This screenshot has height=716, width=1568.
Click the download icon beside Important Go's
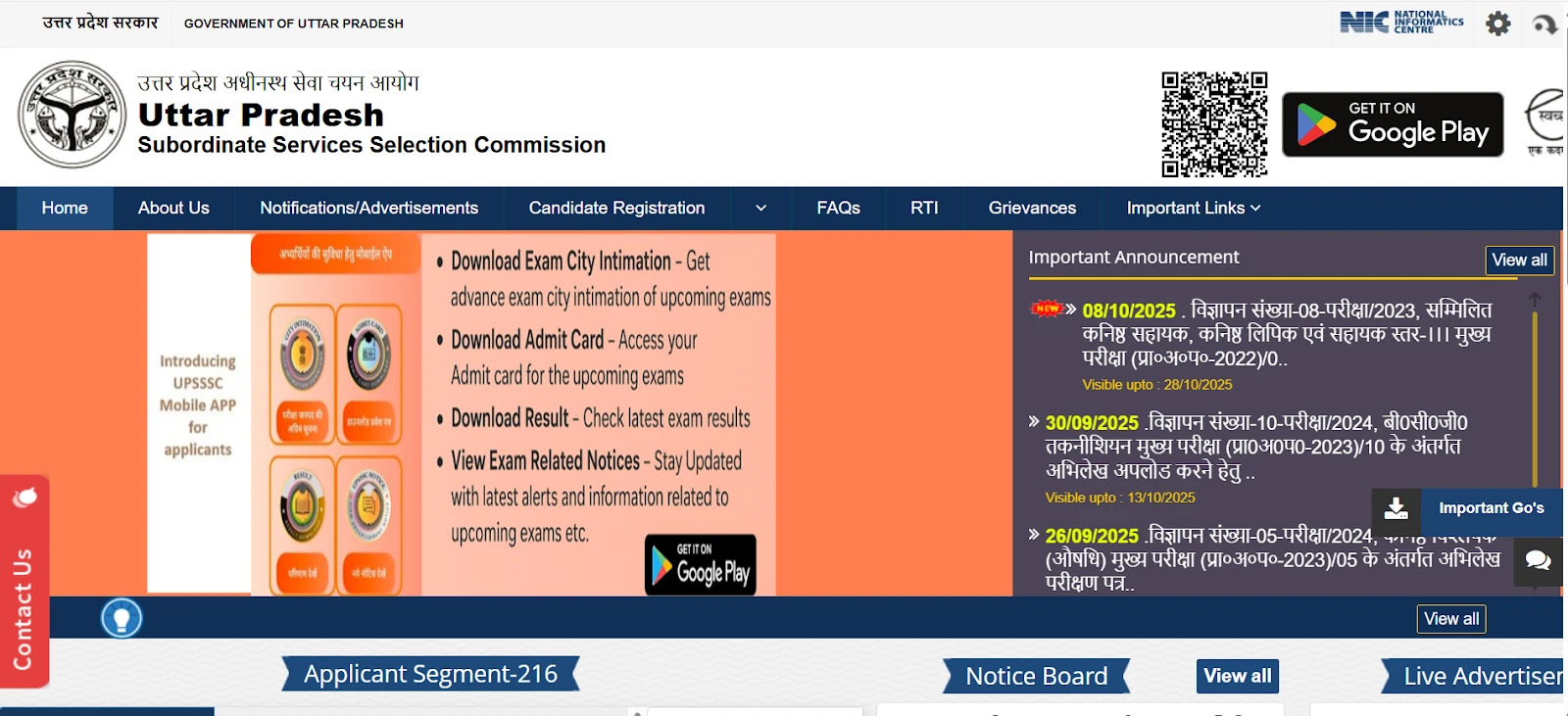click(x=1396, y=508)
